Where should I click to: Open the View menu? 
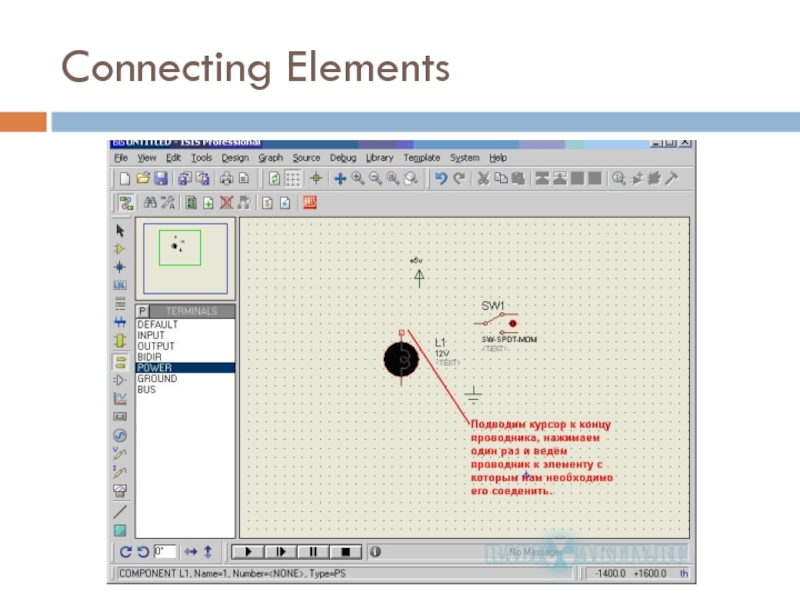146,158
